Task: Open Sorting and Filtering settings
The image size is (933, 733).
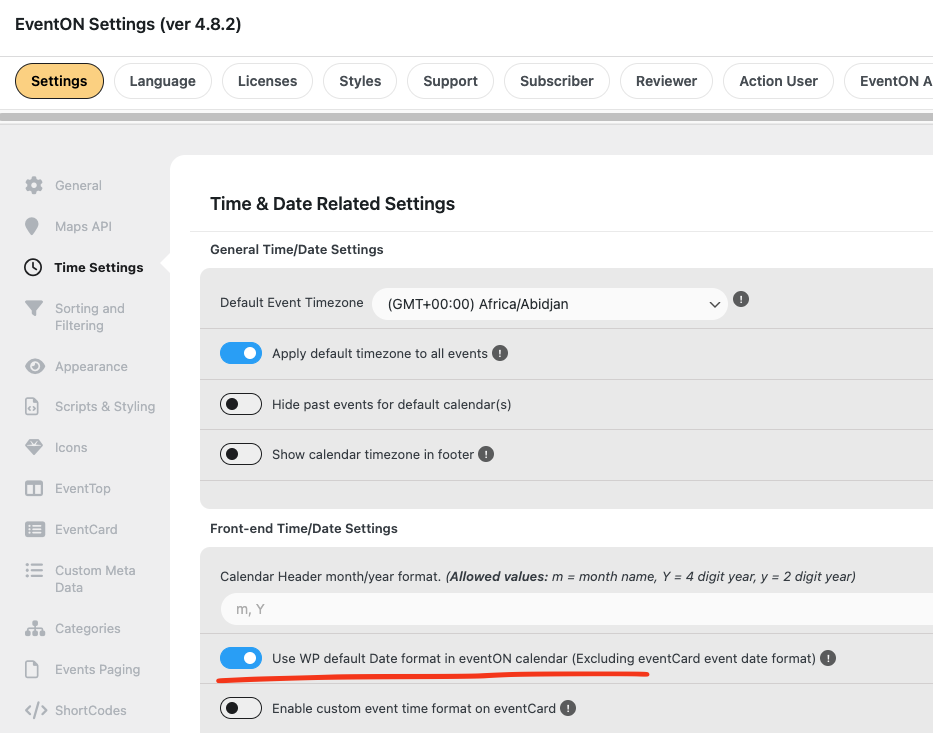Action: click(90, 317)
